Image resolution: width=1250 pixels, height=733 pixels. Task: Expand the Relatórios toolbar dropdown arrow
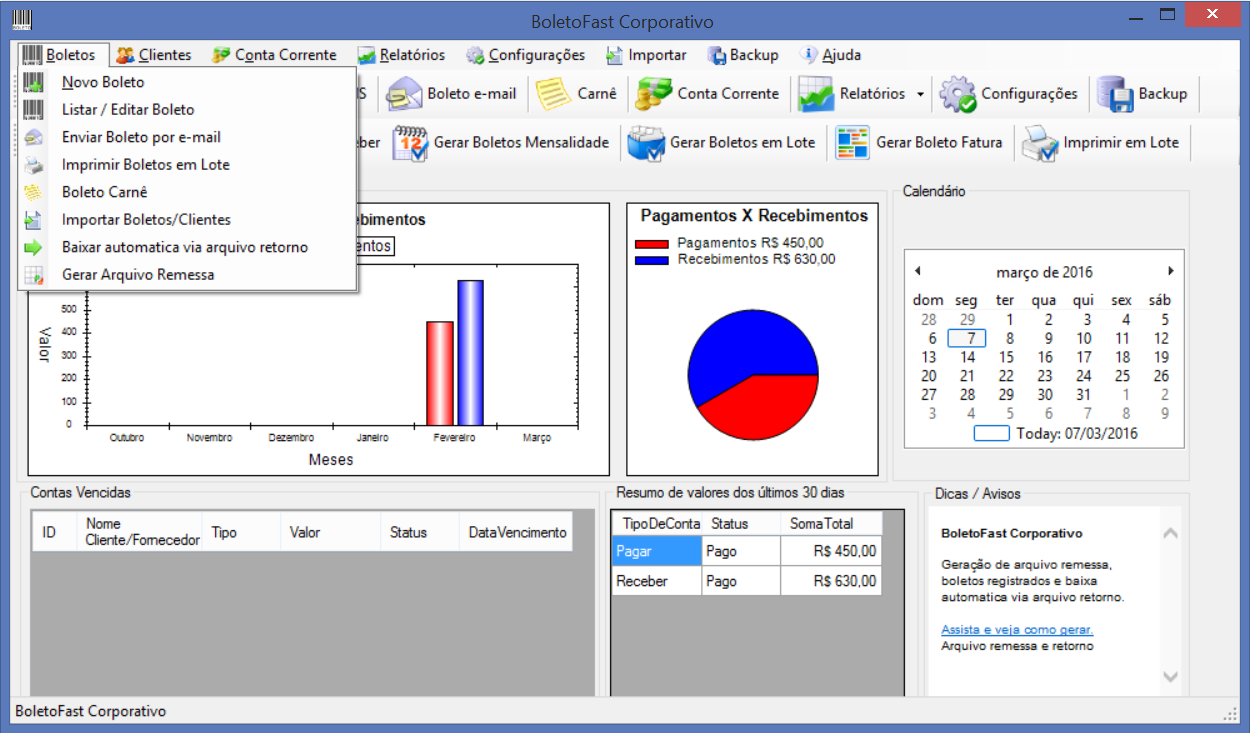919,94
